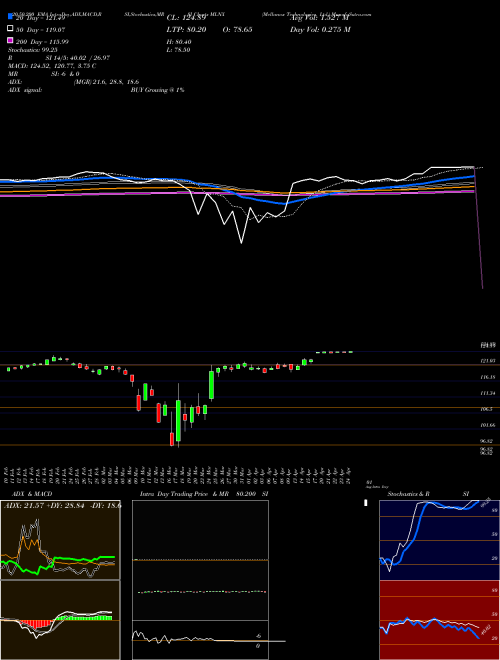Click the 'SI 14/3: 40.02 / 26.97' reading
This screenshot has height=660, width=500.
(77, 58)
